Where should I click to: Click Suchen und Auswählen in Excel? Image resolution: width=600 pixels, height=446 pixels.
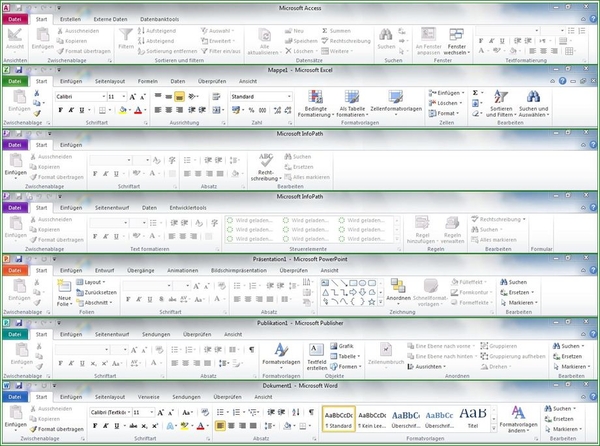[x=533, y=104]
